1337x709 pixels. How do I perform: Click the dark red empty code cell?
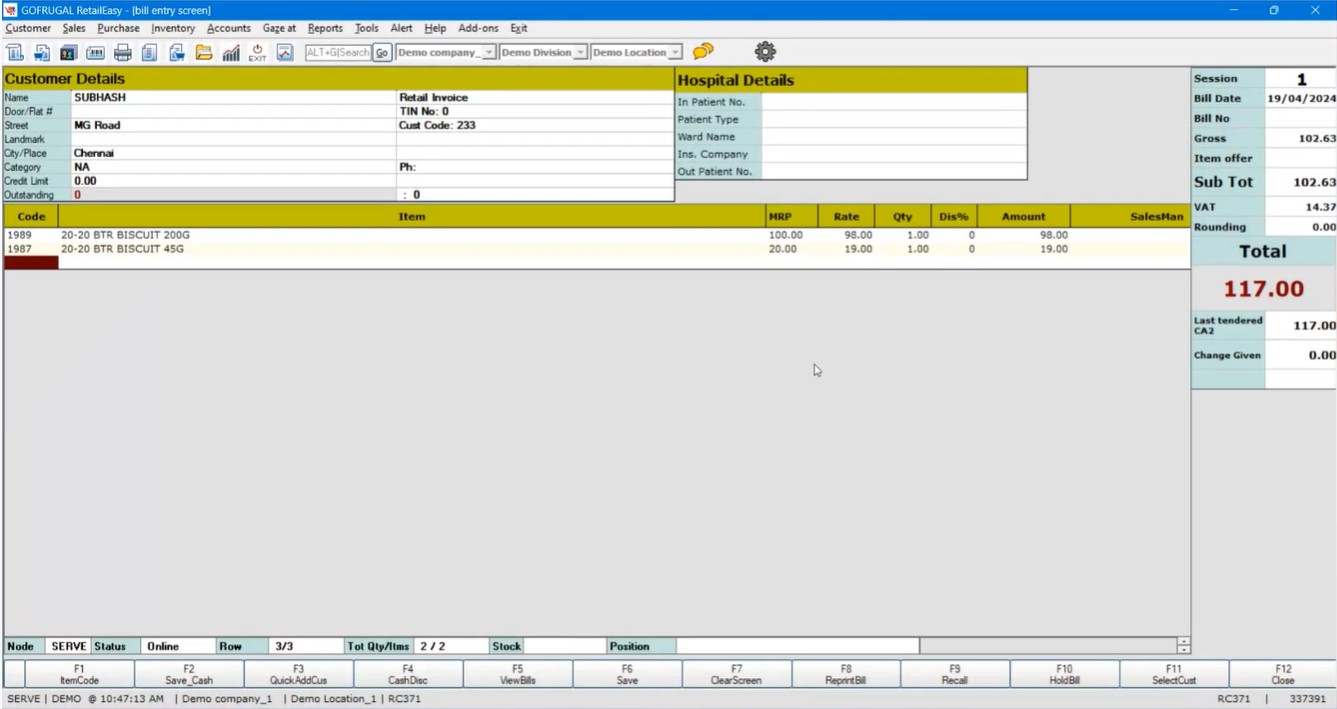(x=31, y=263)
